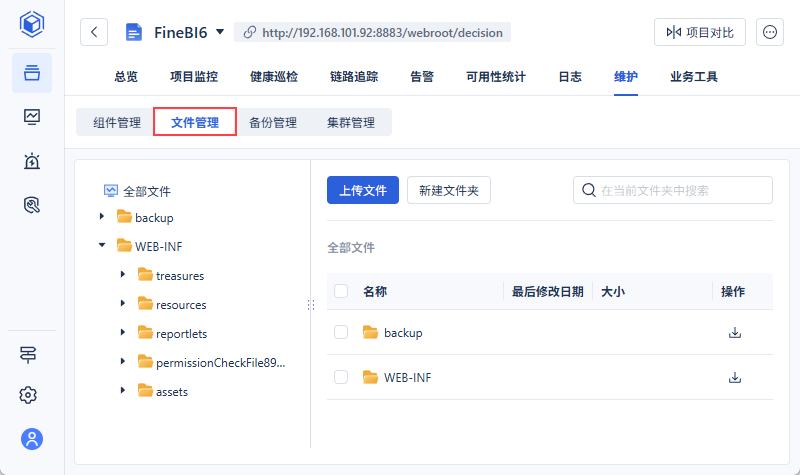Click the panel splitter drag handle
This screenshot has height=475, width=800.
[311, 305]
